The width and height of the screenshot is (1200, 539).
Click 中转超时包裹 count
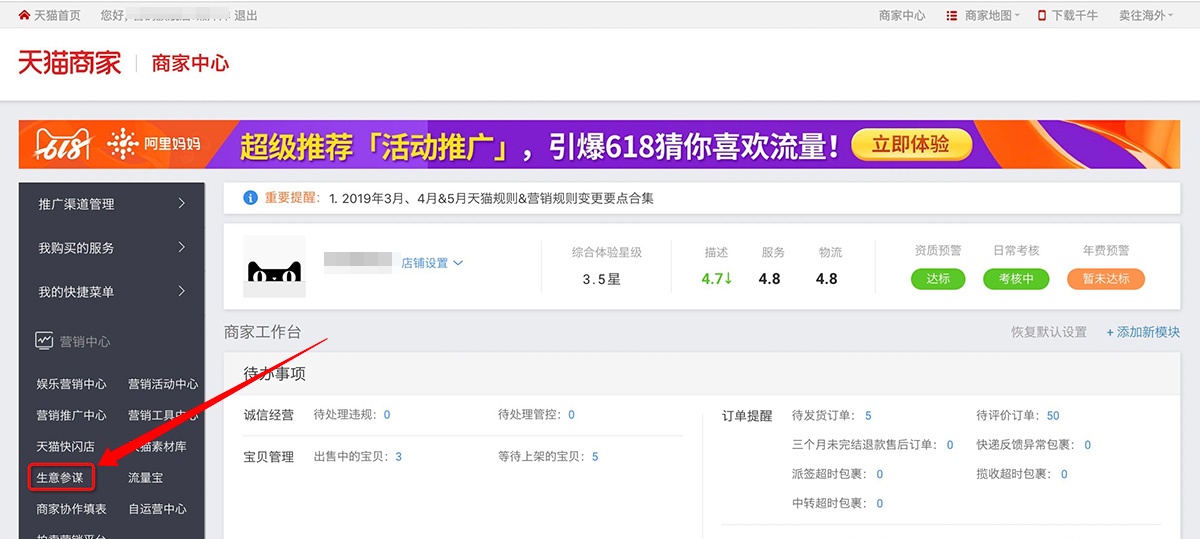click(880, 504)
